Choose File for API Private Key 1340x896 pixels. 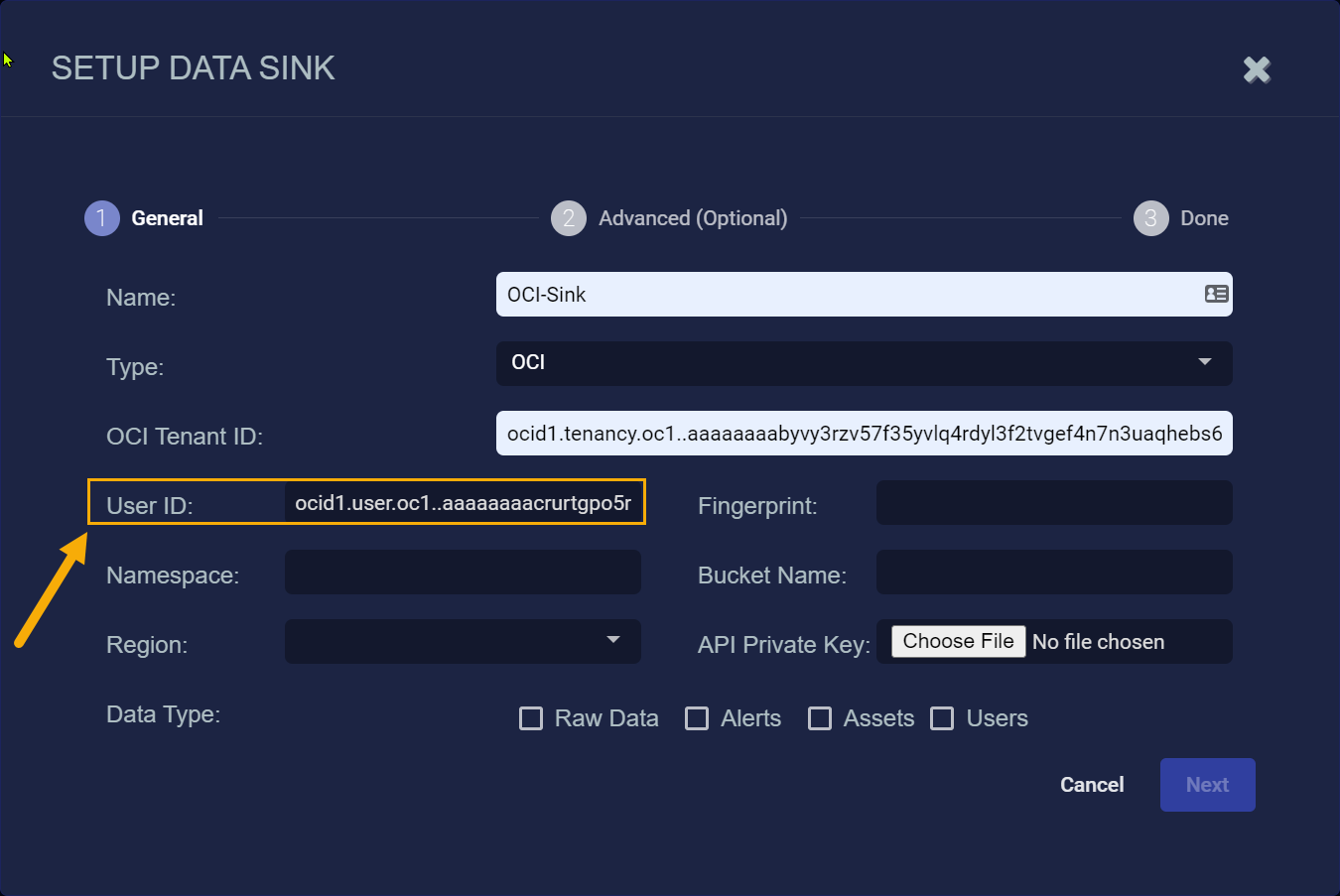coord(958,641)
